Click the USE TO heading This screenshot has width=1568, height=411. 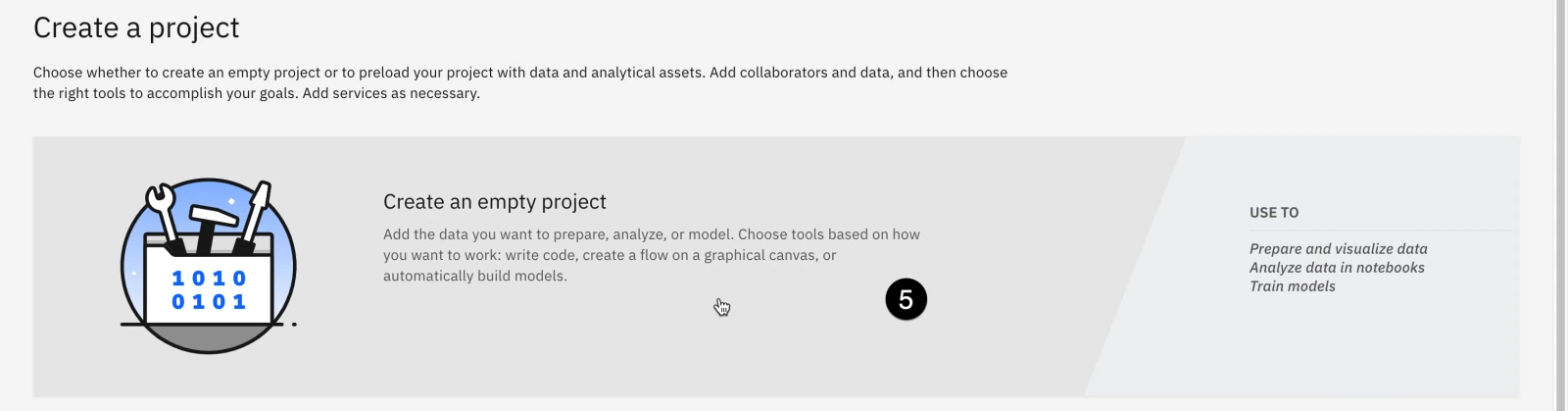(1274, 212)
